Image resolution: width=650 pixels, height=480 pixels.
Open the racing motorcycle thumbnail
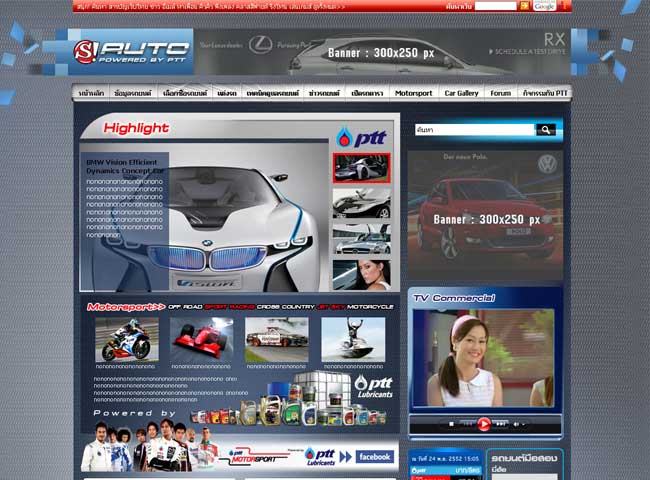point(127,340)
